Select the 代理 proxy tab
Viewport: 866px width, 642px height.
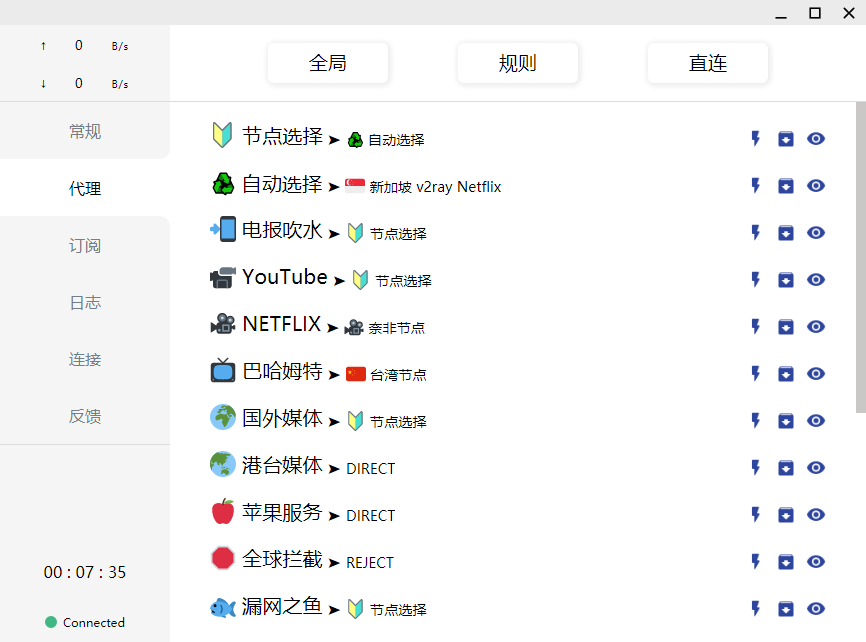[x=85, y=188]
